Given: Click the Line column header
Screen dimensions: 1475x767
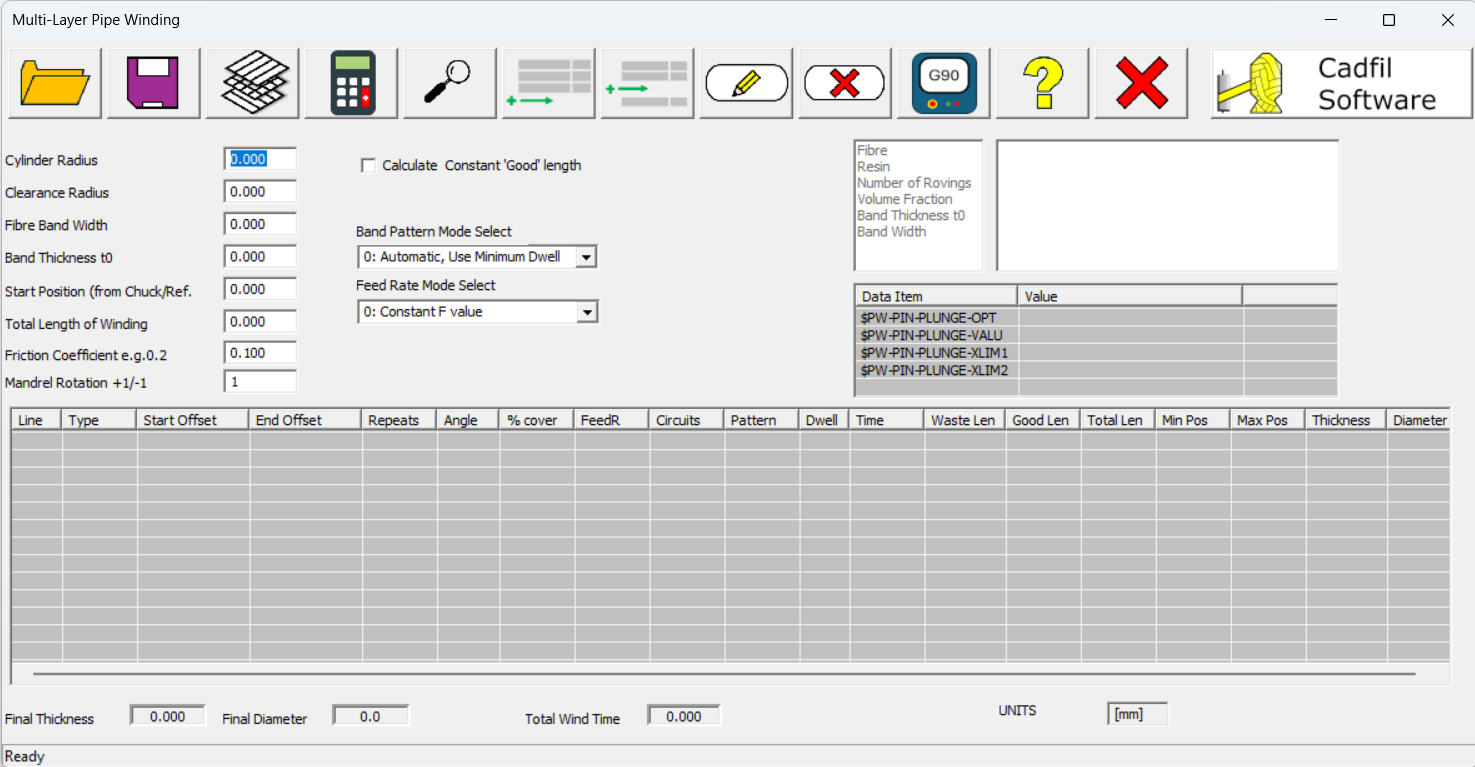Looking at the screenshot, I should point(36,420).
